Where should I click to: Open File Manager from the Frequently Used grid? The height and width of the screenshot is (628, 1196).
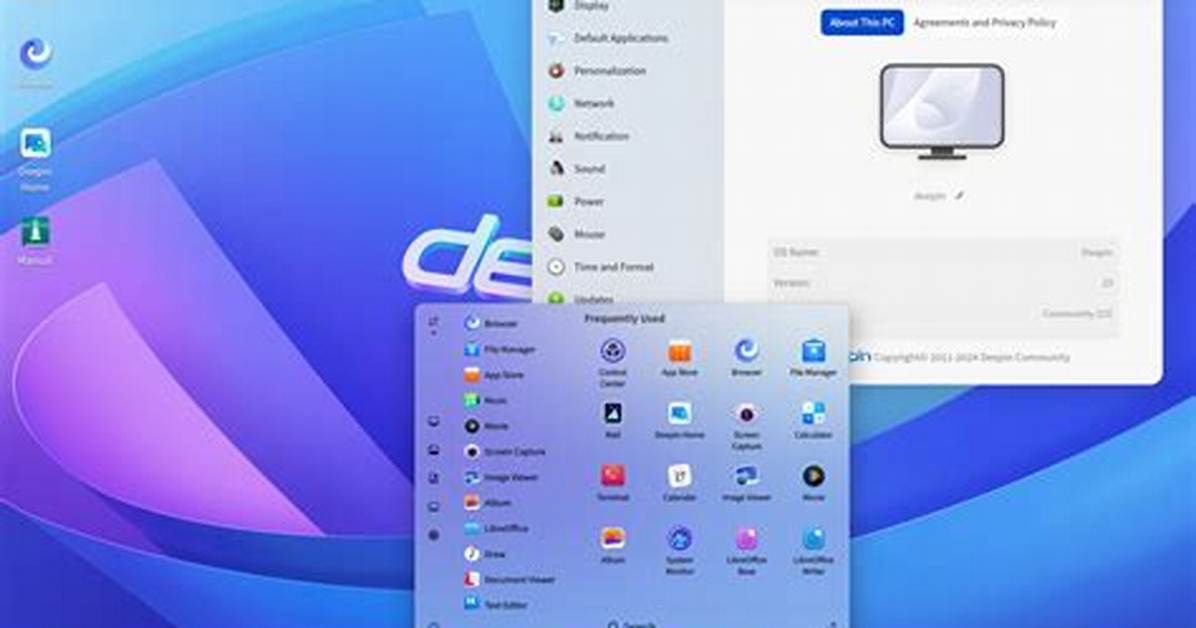[x=813, y=352]
